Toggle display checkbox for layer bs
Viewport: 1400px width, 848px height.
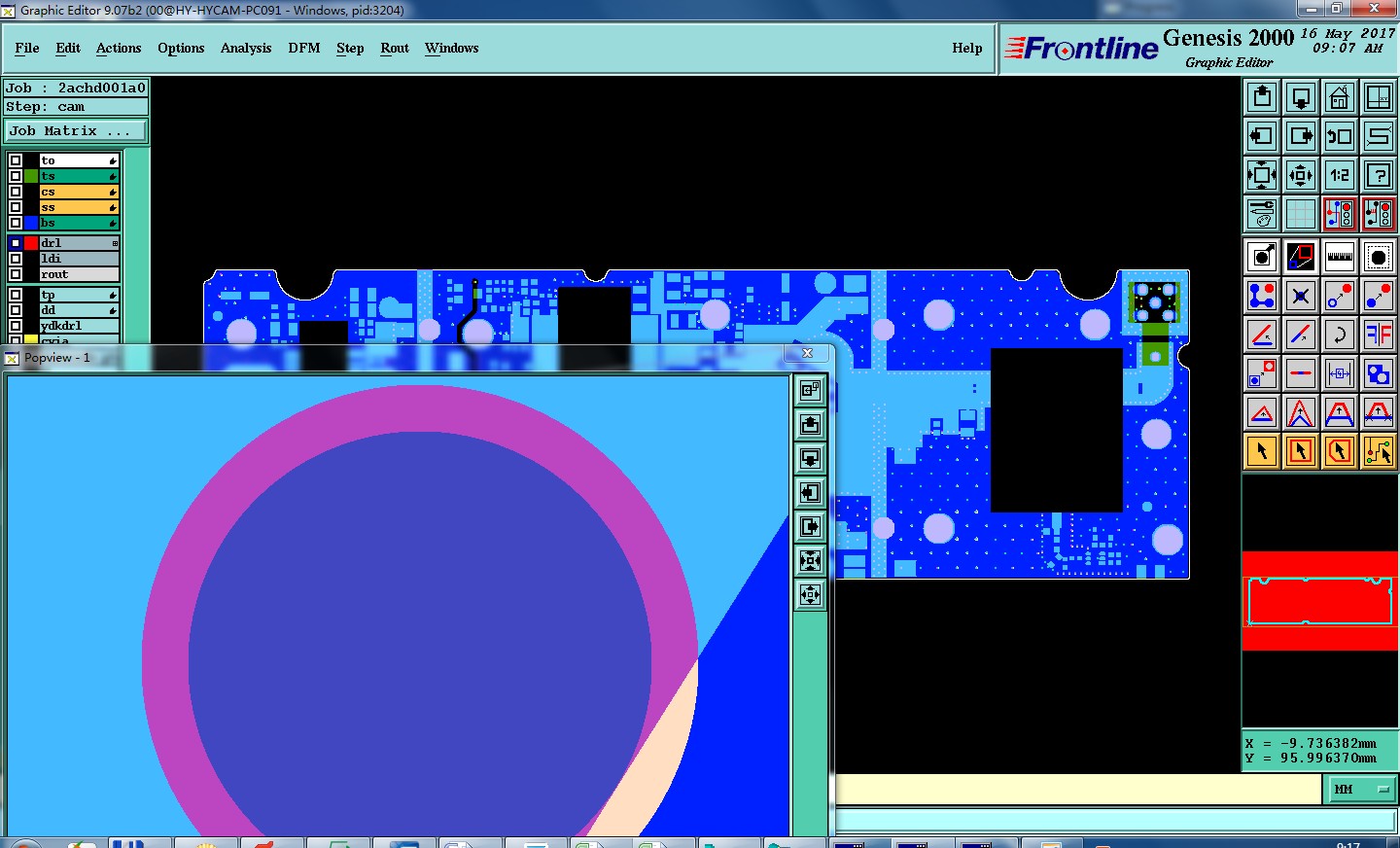point(16,223)
